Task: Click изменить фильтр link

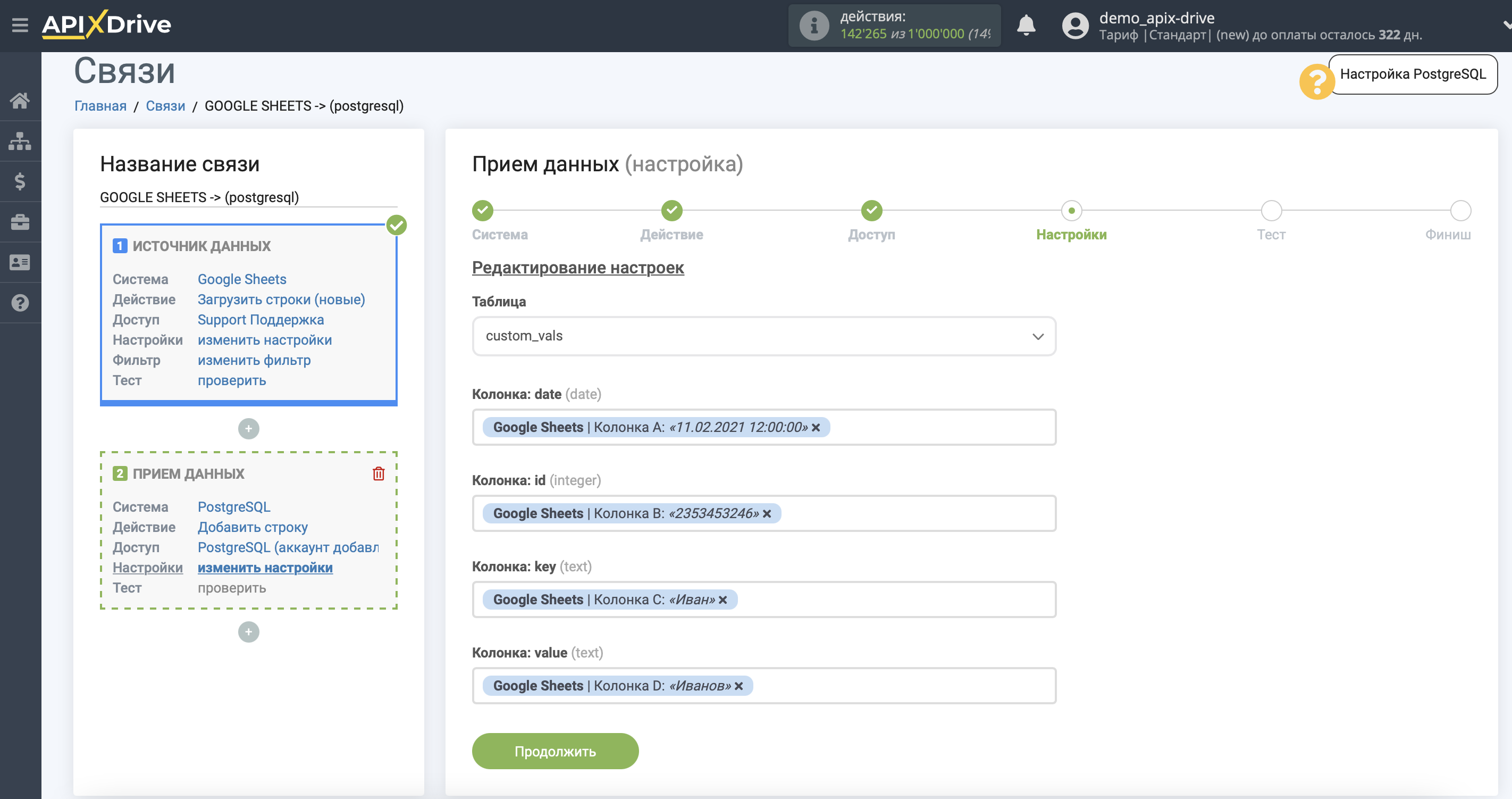Action: coord(254,361)
